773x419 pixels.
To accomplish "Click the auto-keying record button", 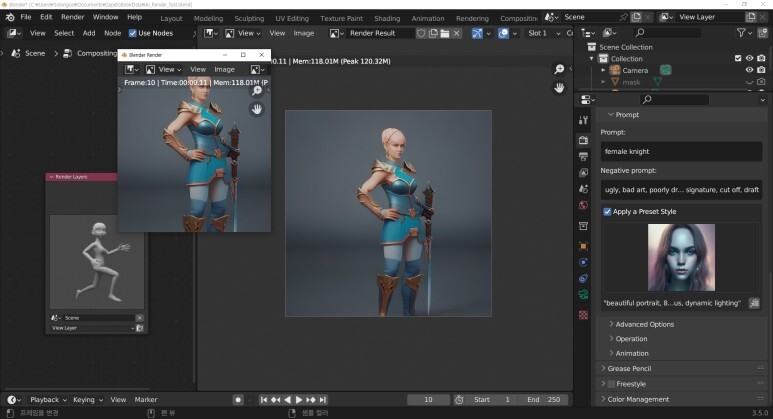I will coord(238,400).
